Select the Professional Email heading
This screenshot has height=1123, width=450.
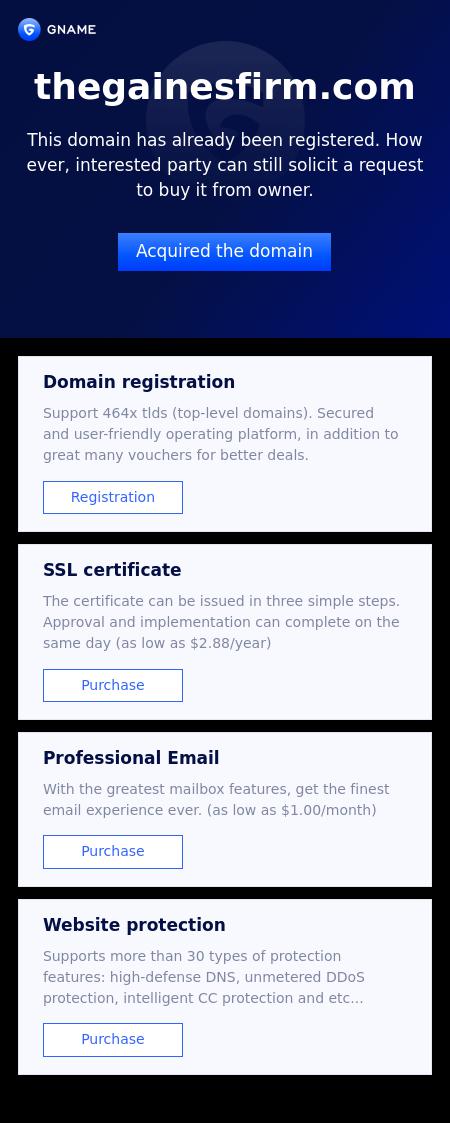point(131,758)
